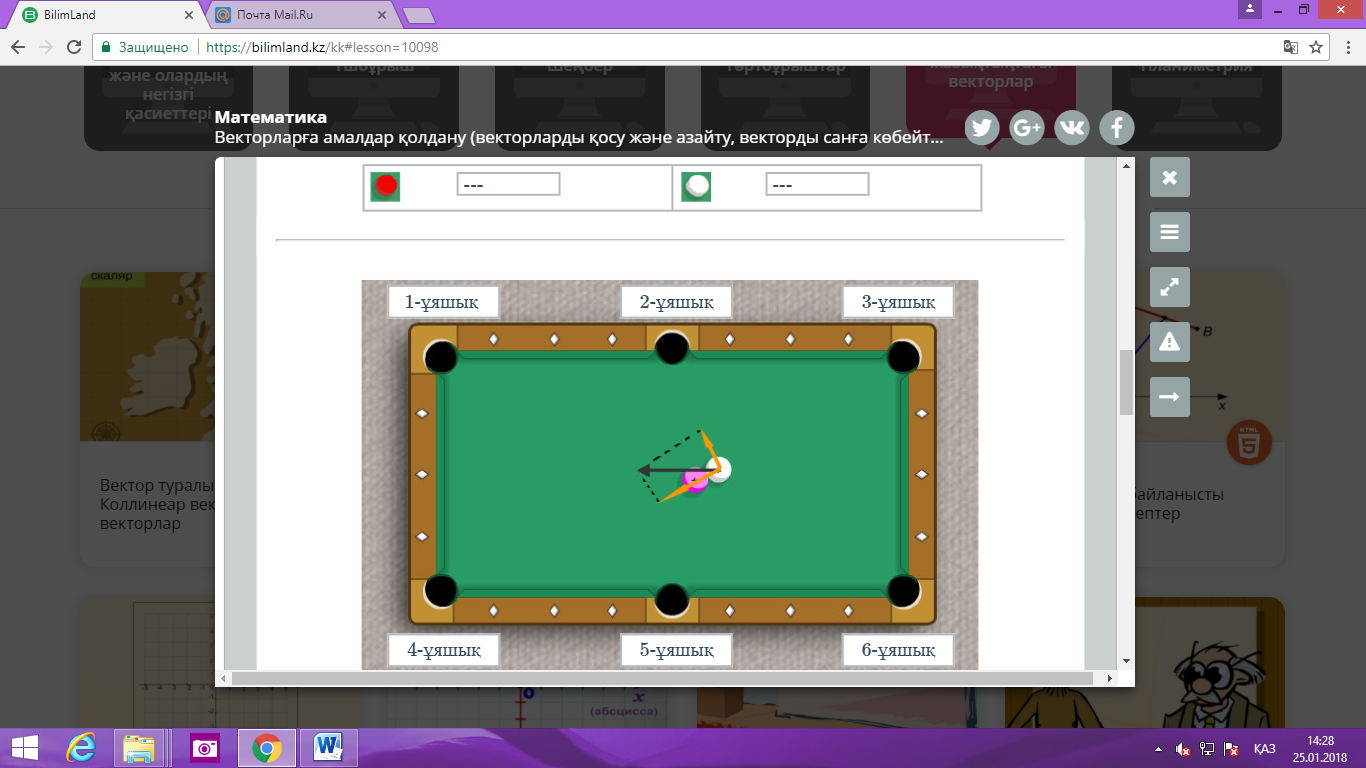Open the camera app on the taskbar
The height and width of the screenshot is (768, 1366).
pyautogui.click(x=205, y=748)
